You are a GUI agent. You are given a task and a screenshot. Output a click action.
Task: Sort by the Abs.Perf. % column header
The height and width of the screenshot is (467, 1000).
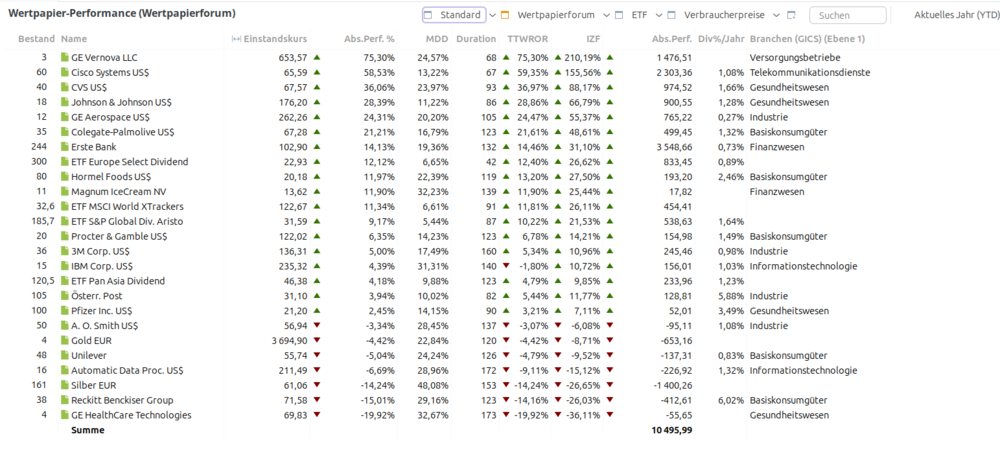tap(369, 39)
